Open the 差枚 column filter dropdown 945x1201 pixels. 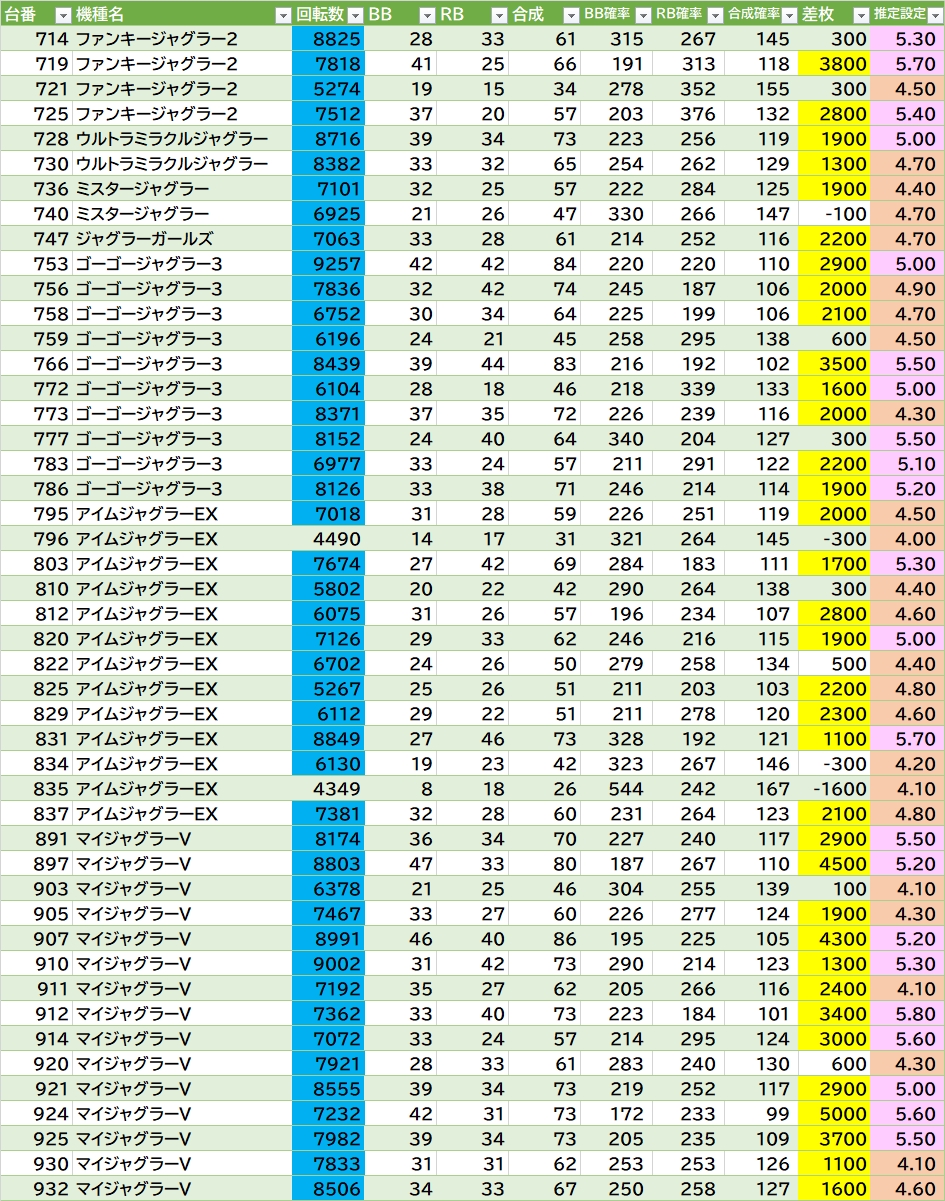(x=861, y=15)
